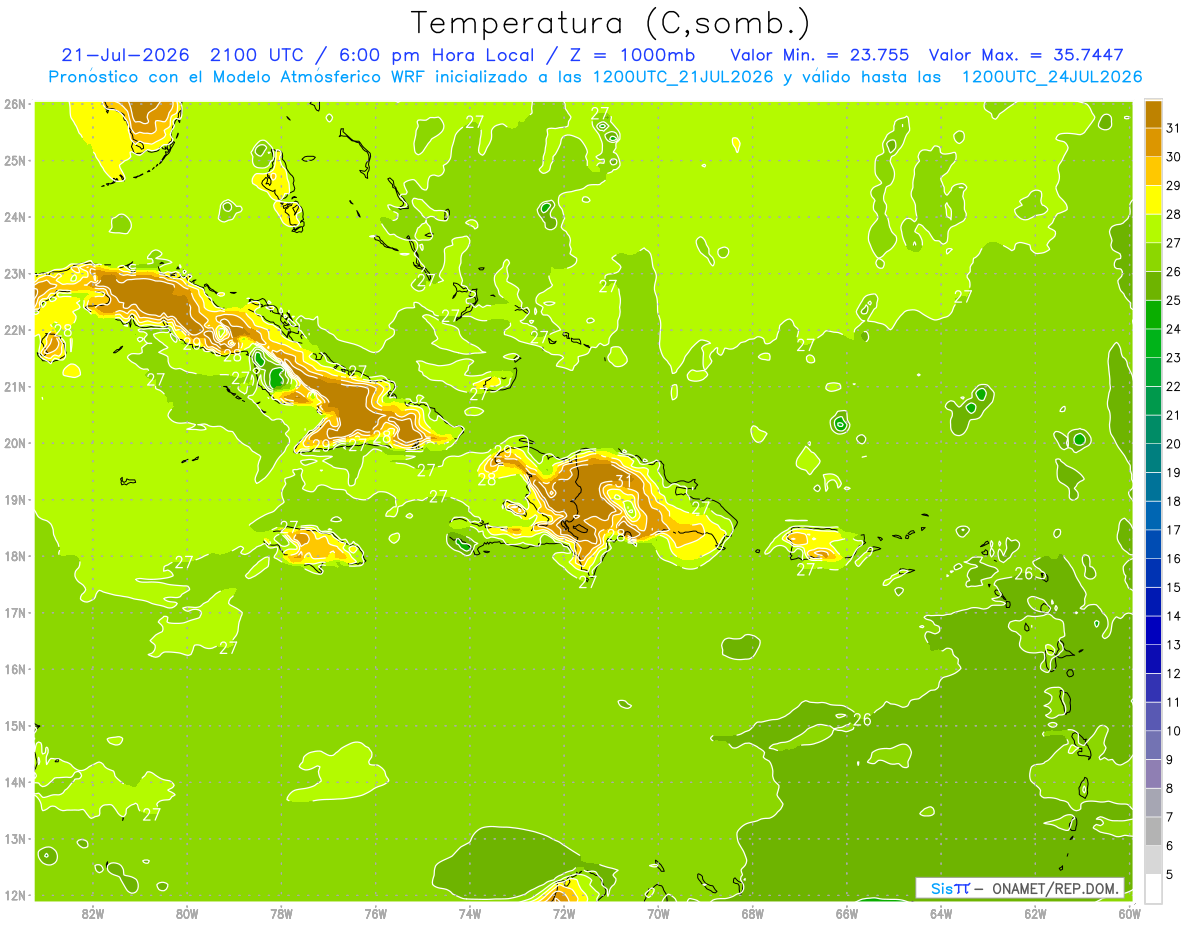The height and width of the screenshot is (927, 1200).
Task: Click the 22N latitude axis label
Action: 15,330
